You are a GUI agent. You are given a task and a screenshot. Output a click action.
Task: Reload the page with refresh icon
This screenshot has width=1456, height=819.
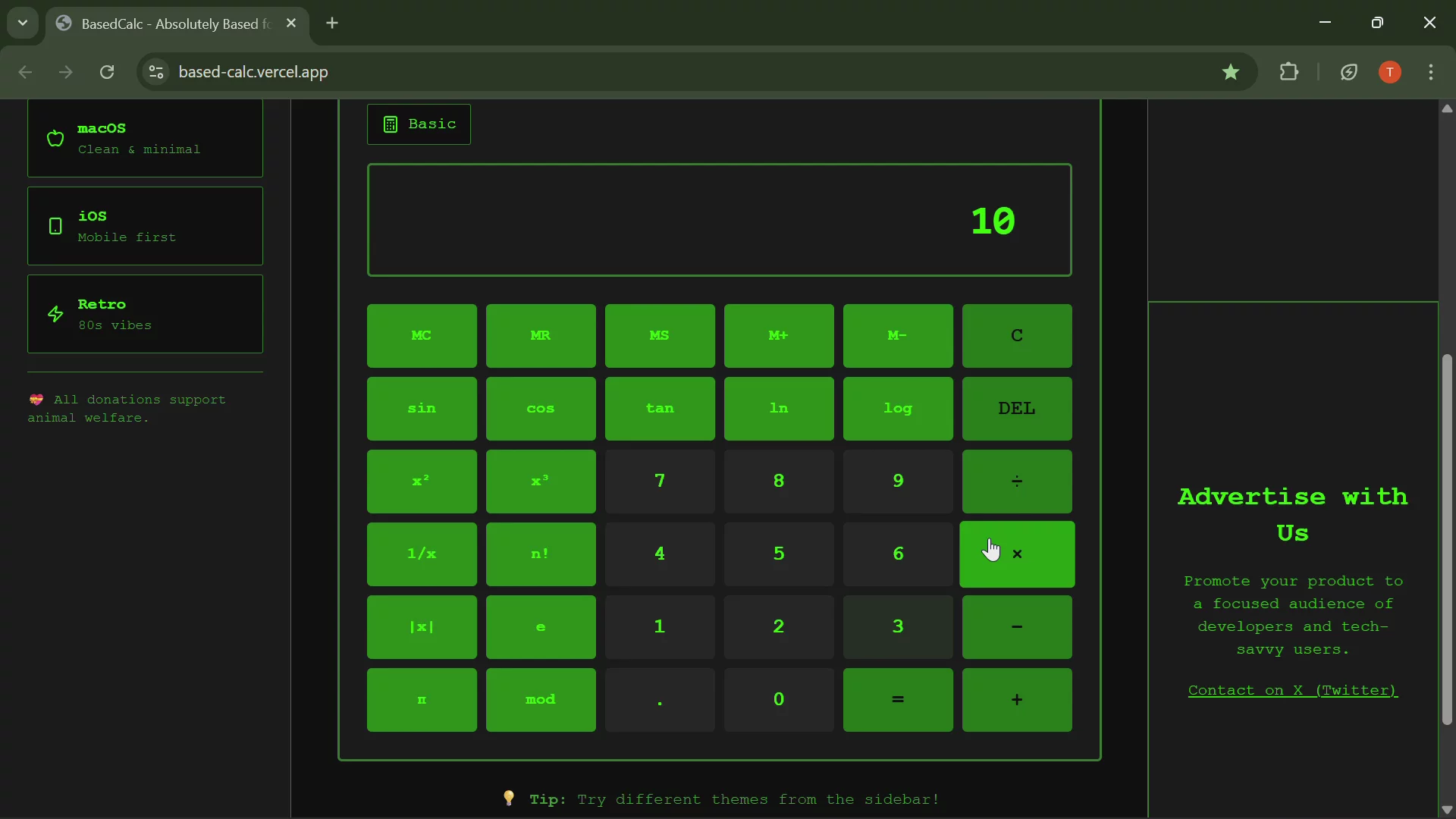click(107, 72)
